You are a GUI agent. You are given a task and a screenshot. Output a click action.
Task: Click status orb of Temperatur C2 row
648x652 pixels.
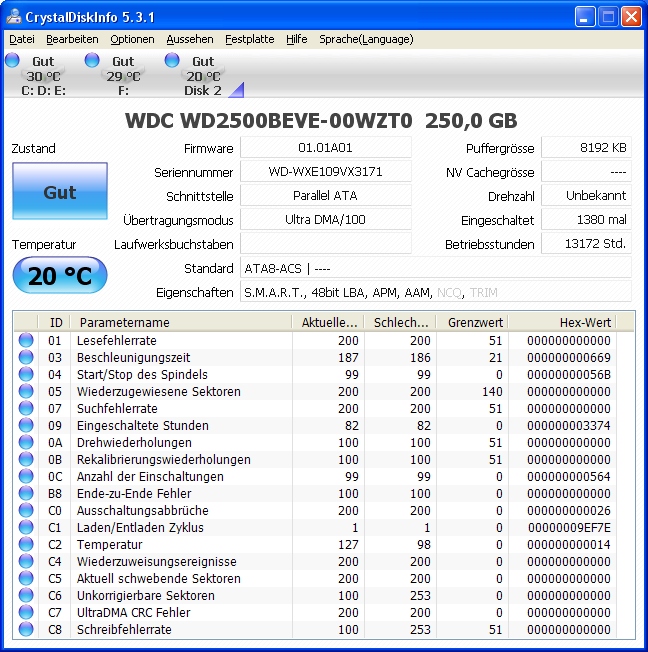pos(26,544)
